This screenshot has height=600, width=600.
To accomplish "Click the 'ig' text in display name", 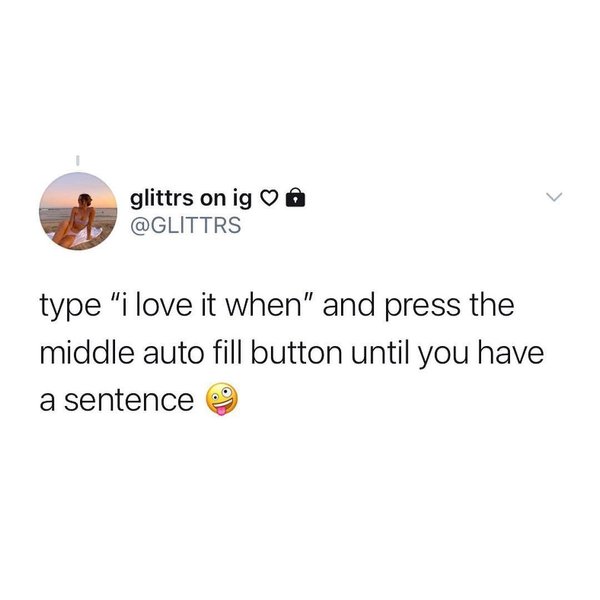I will [241, 200].
